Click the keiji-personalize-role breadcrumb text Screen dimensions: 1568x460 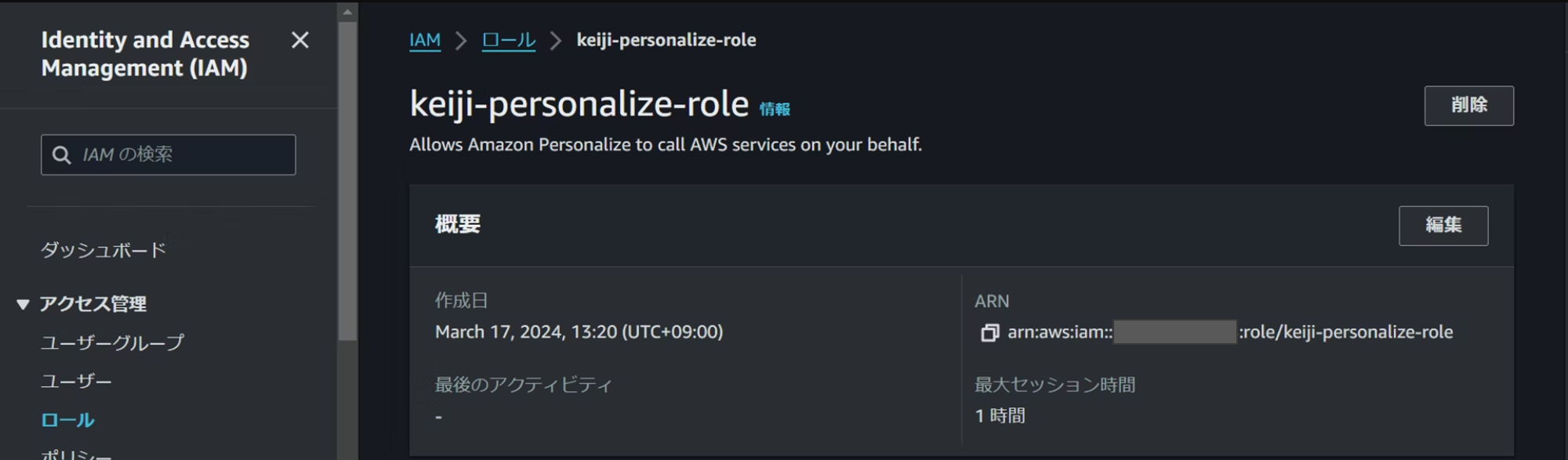[x=666, y=40]
